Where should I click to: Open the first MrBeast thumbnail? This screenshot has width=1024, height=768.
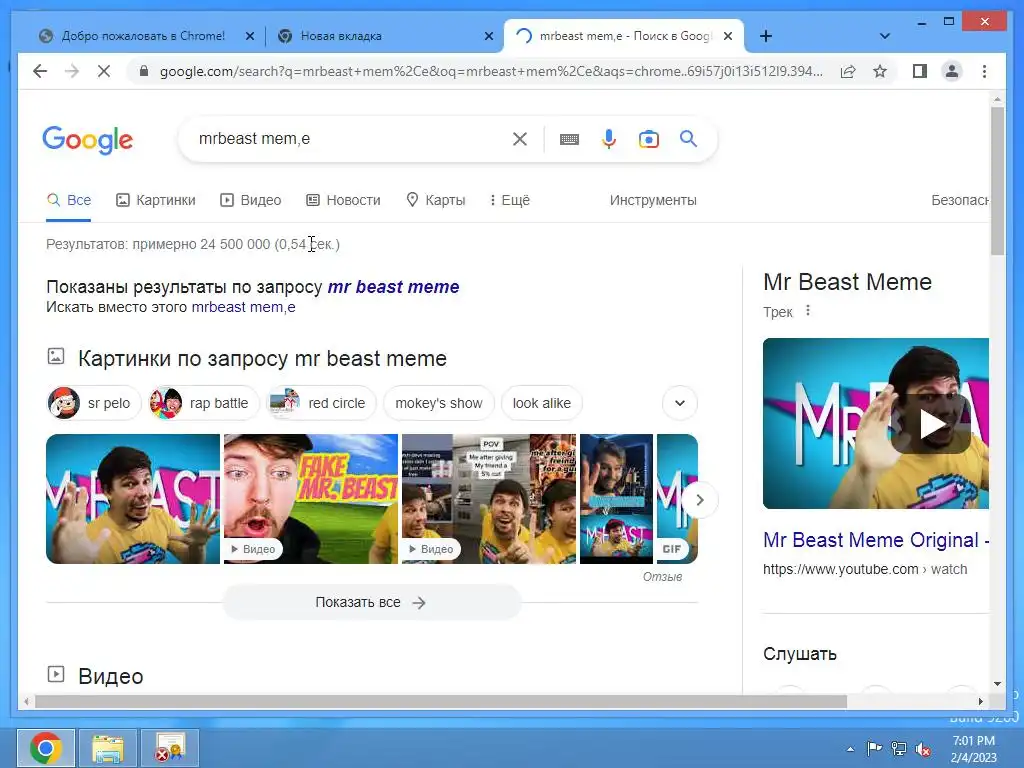tap(133, 499)
